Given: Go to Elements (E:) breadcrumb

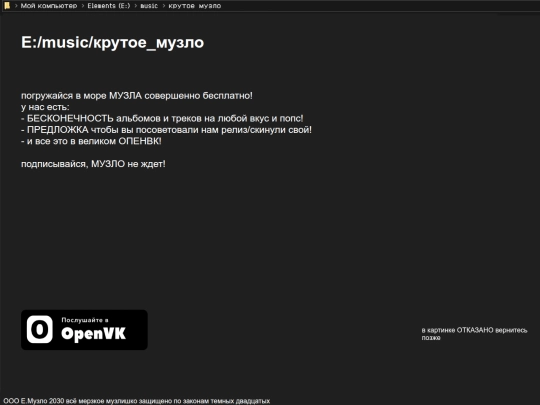Looking at the screenshot, I should [109, 6].
